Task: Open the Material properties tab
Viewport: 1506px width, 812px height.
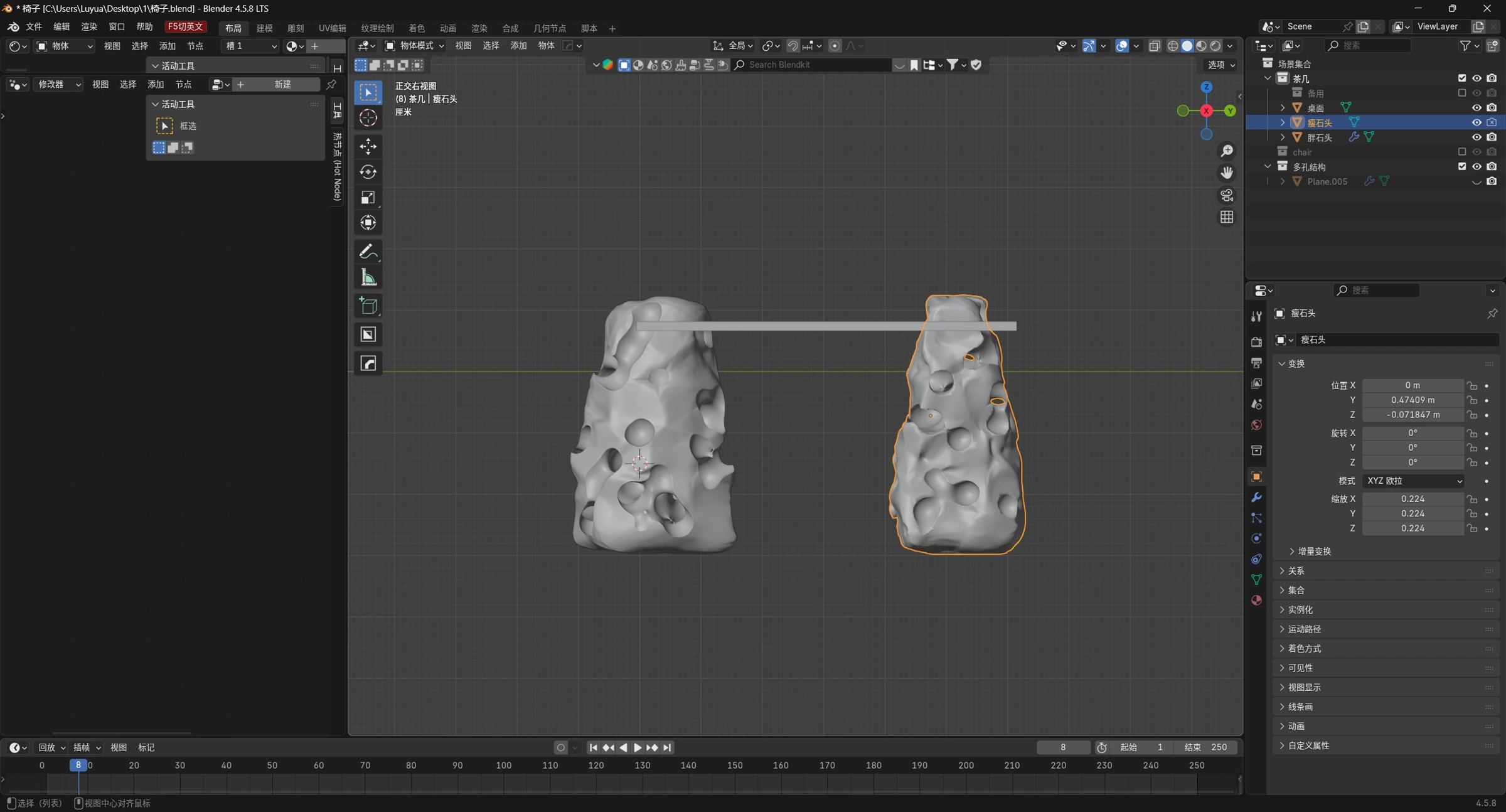Action: [x=1256, y=600]
